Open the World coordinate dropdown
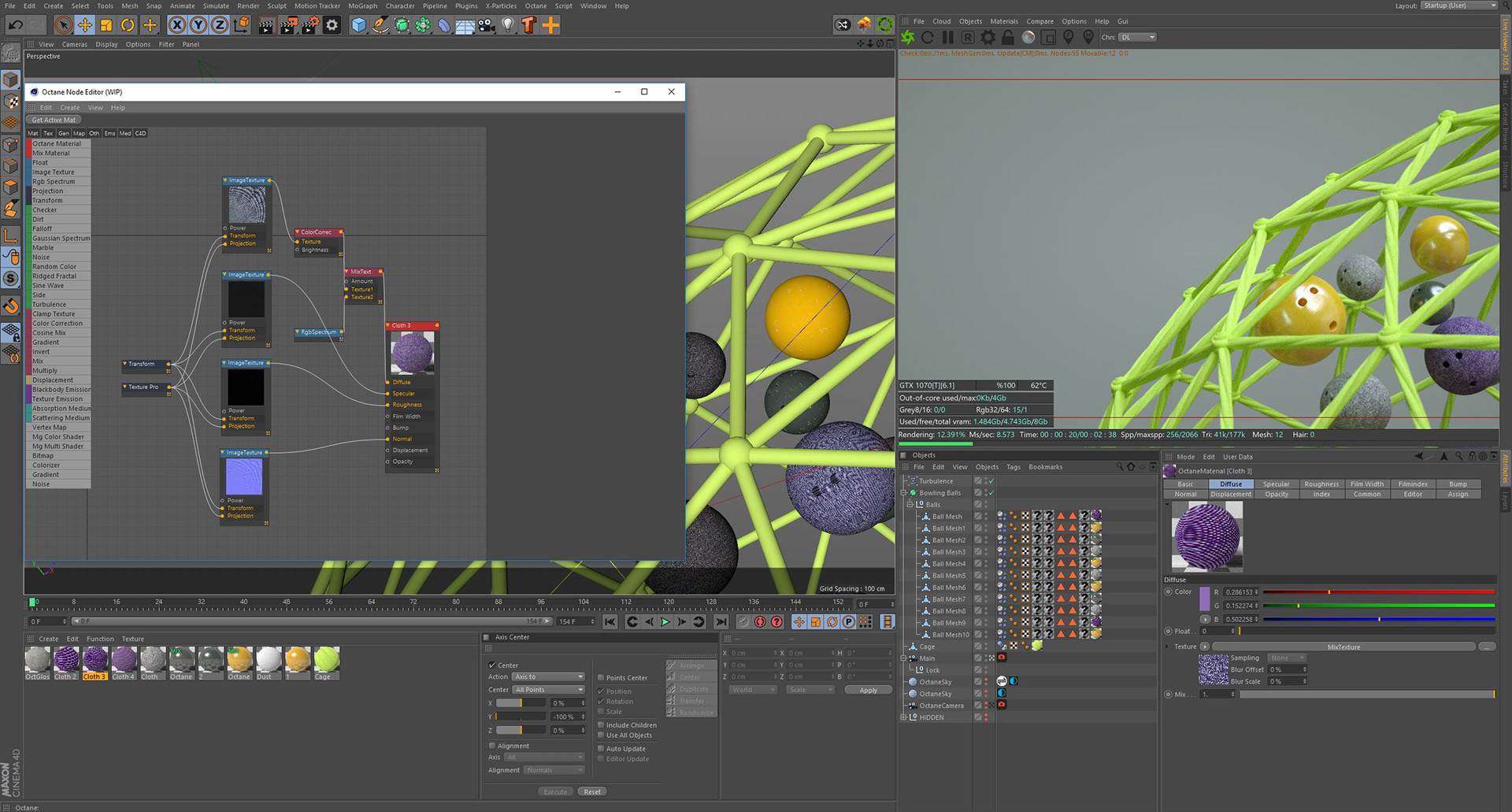 point(753,690)
